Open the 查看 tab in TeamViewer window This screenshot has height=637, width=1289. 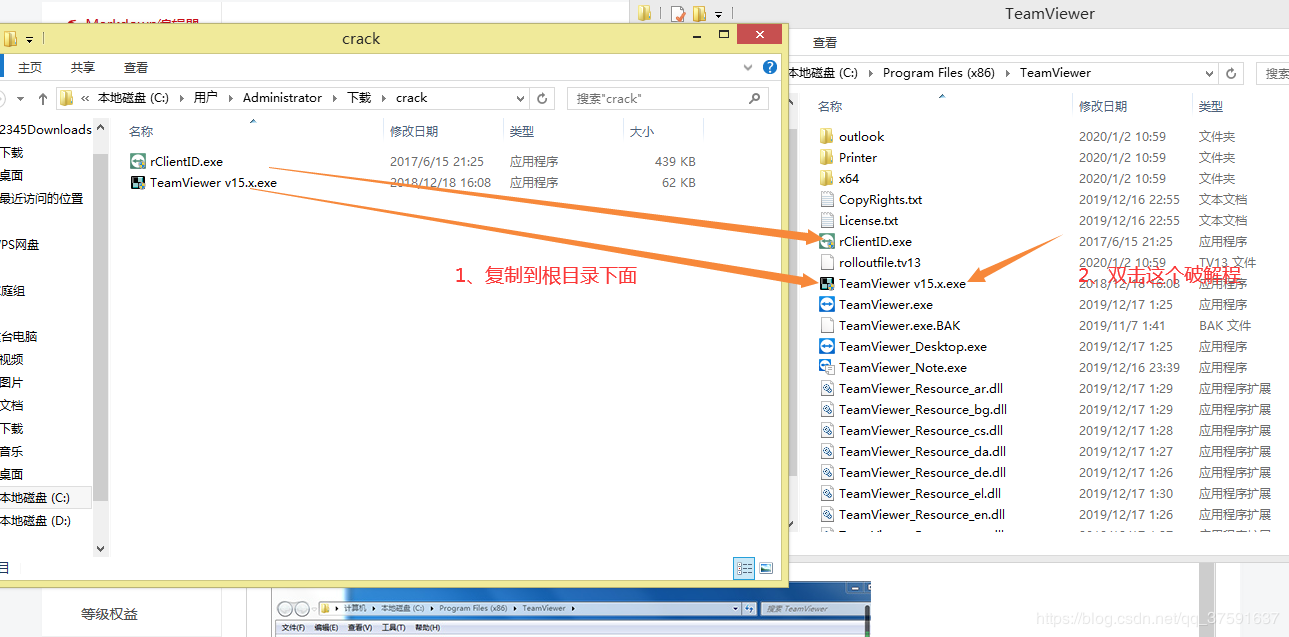click(825, 43)
